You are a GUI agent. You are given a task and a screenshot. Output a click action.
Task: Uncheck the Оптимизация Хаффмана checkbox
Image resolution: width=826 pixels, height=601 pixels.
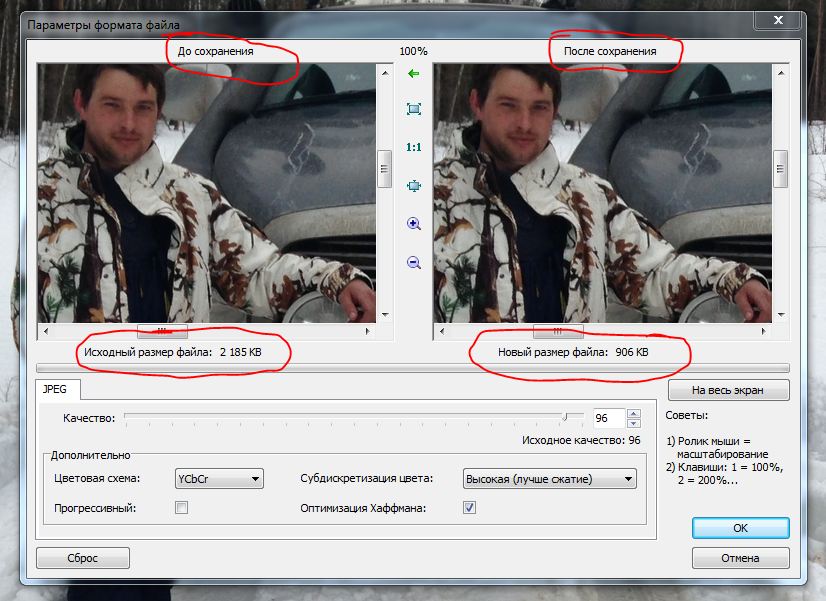pos(469,508)
